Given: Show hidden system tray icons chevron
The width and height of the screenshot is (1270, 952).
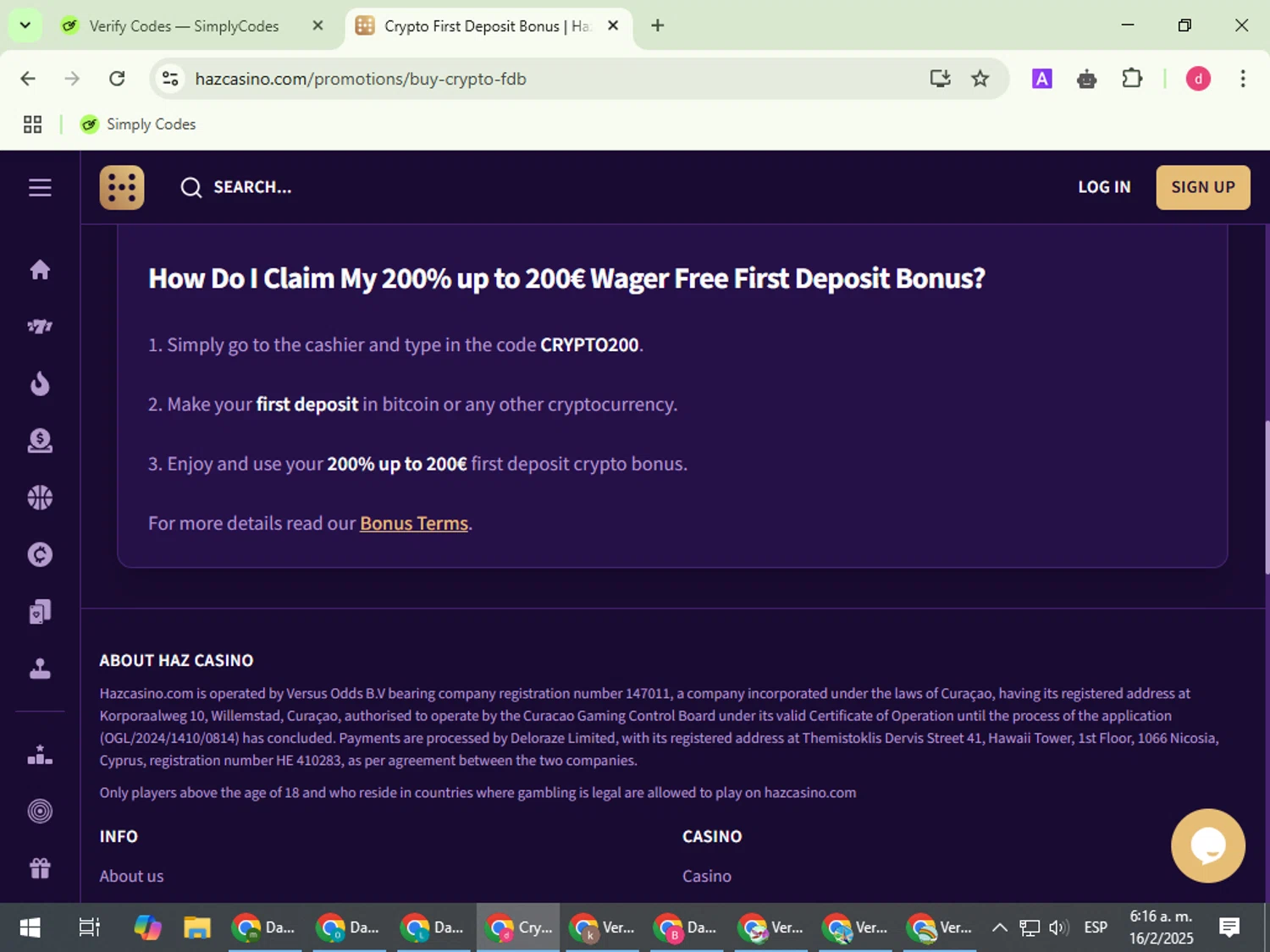Looking at the screenshot, I should (1000, 927).
